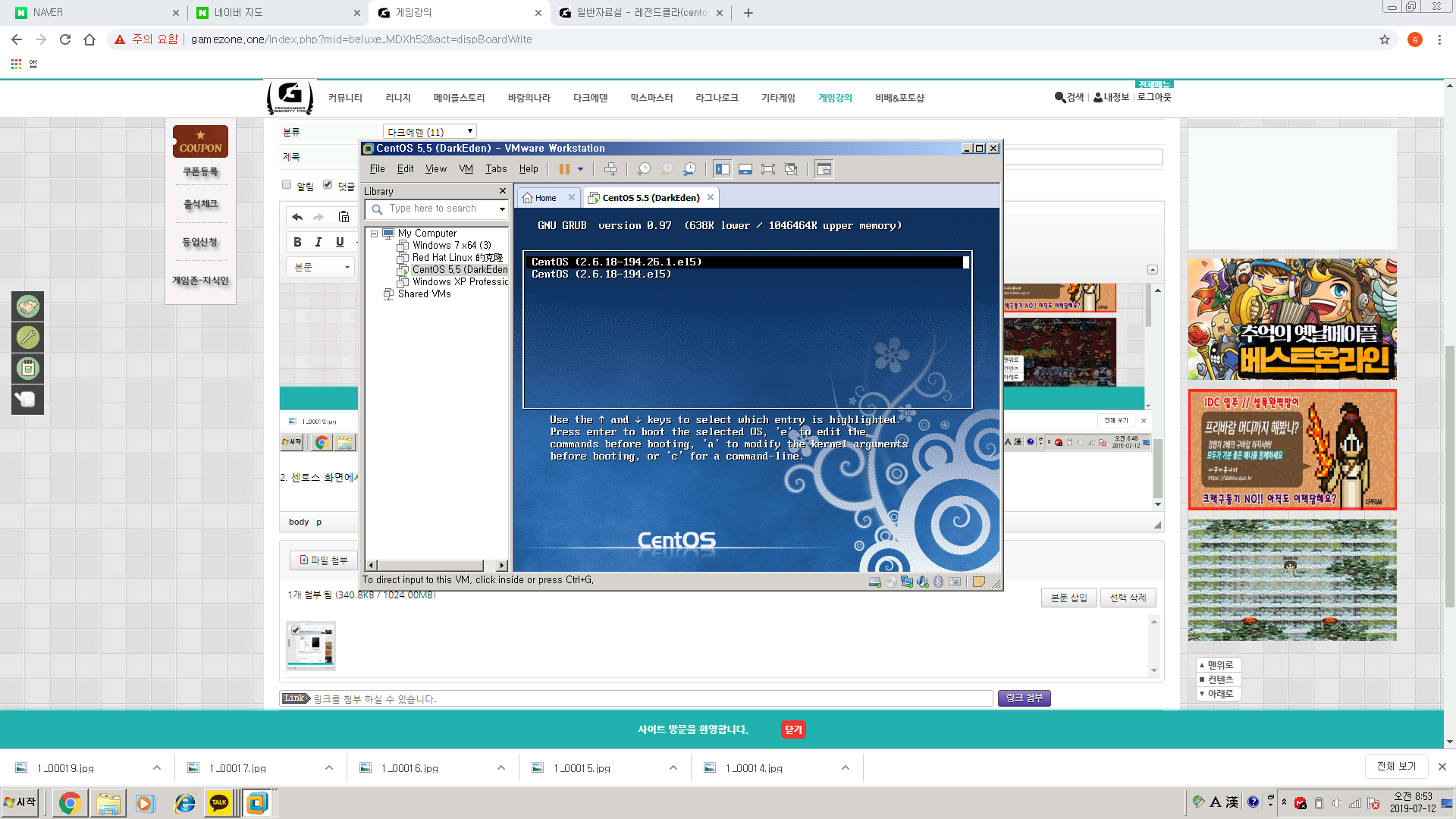Click the wrench icon on left sidebar
Viewport: 1456px width, 819px height.
point(28,337)
